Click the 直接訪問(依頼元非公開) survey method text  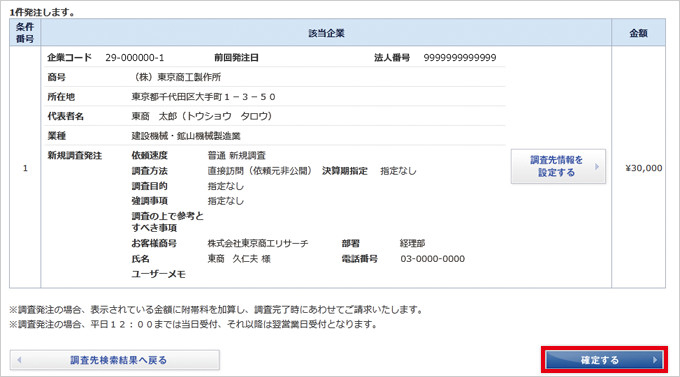coord(260,171)
